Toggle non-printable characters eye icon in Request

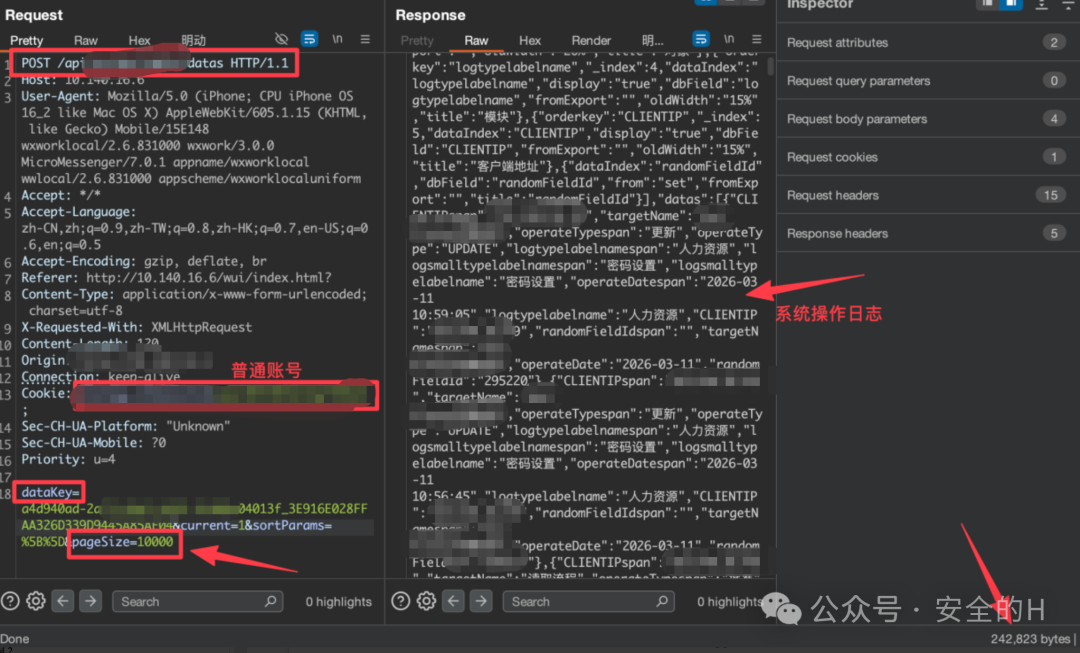tap(281, 39)
